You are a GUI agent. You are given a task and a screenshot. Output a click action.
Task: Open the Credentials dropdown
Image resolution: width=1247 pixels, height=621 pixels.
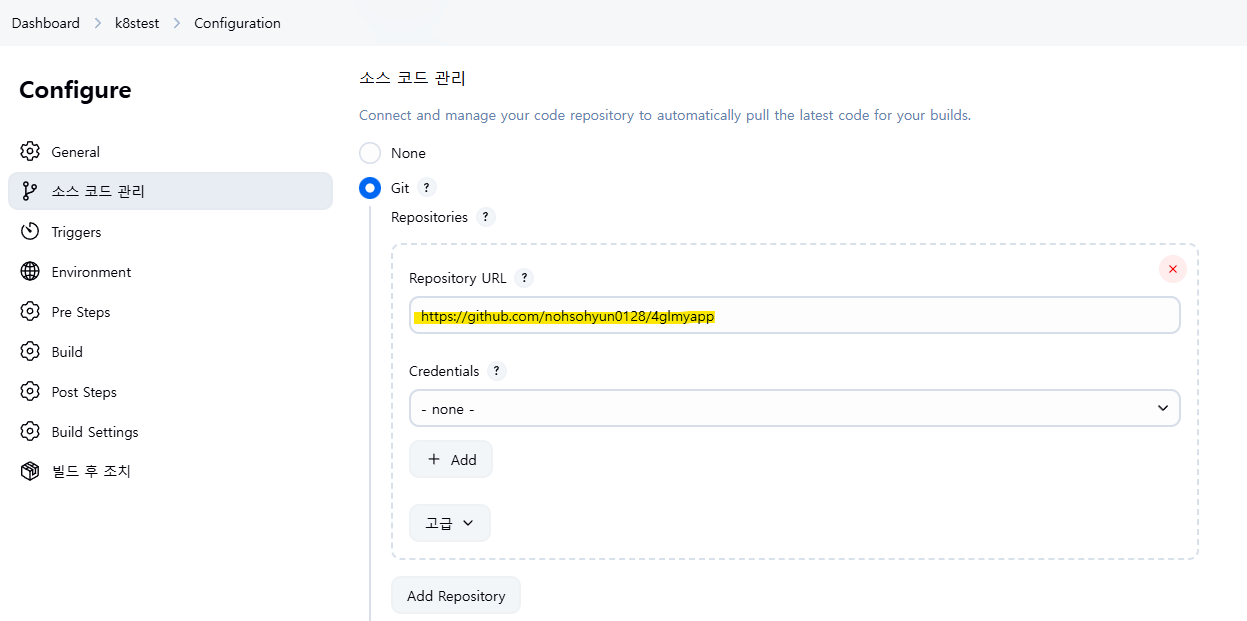click(794, 408)
